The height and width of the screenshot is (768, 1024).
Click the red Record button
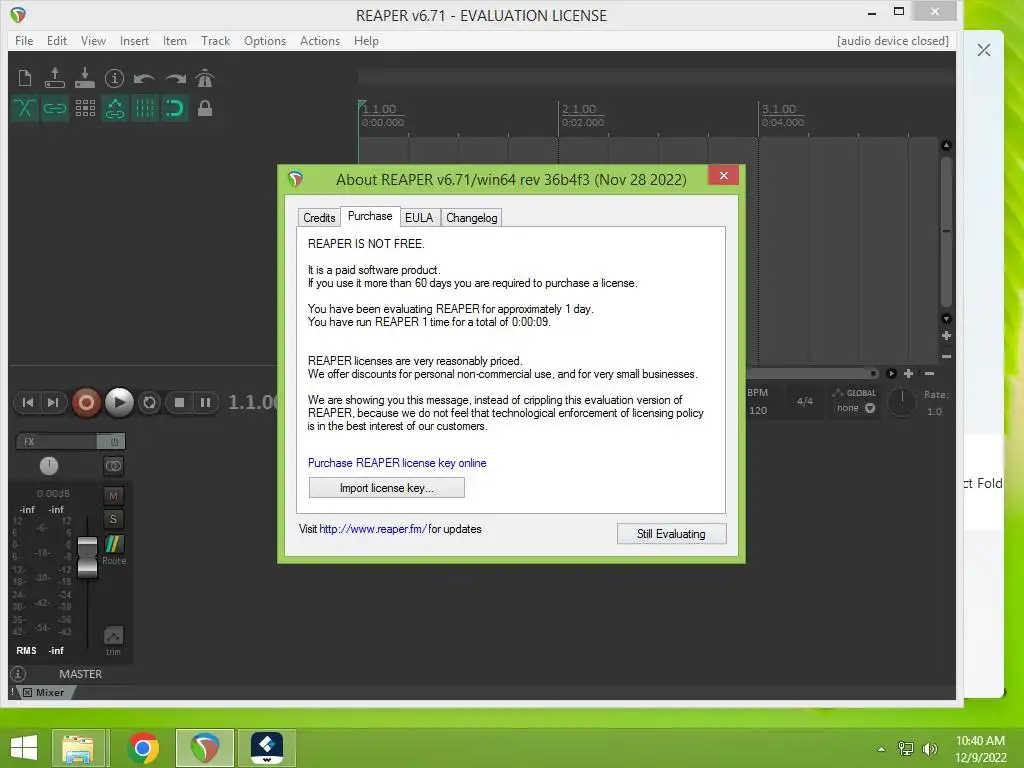coord(86,402)
